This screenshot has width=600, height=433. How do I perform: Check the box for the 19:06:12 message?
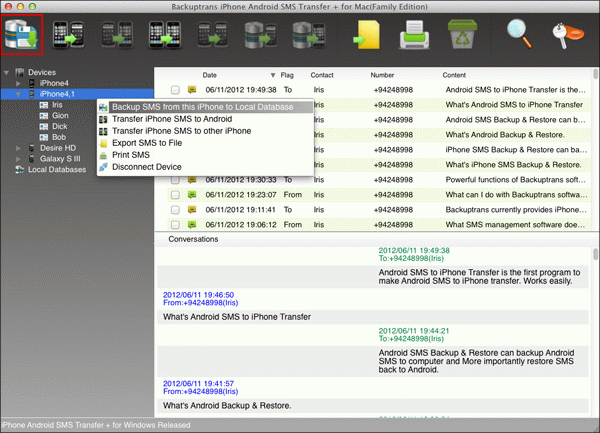click(175, 225)
